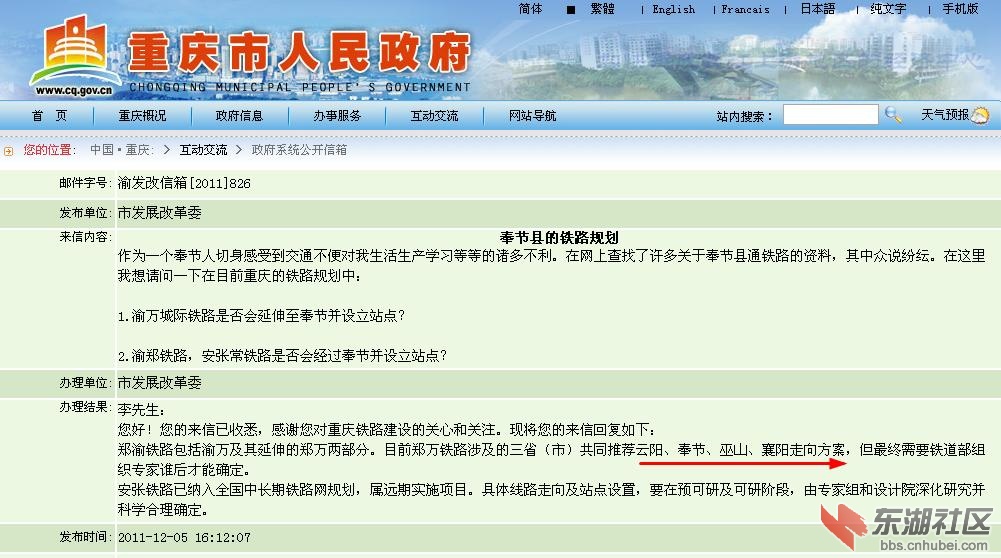Screen dimensions: 1001x558
Task: Open the 办事服务 menu item
Action: point(337,116)
